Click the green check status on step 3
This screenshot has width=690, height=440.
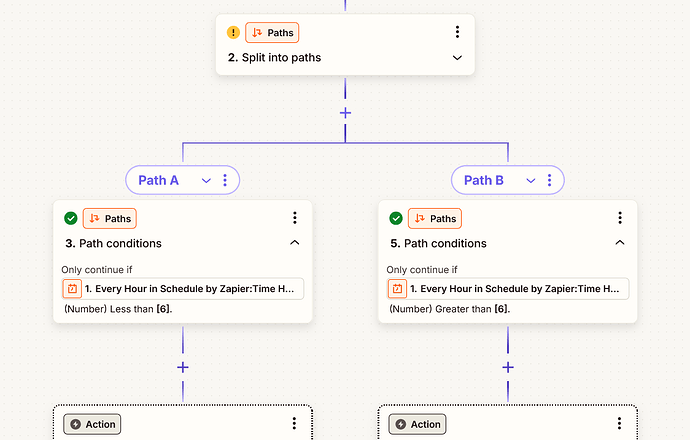tap(70, 218)
